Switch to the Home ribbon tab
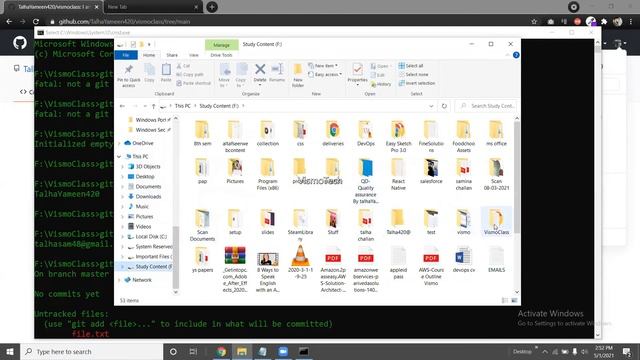640x360 pixels. pos(149,55)
